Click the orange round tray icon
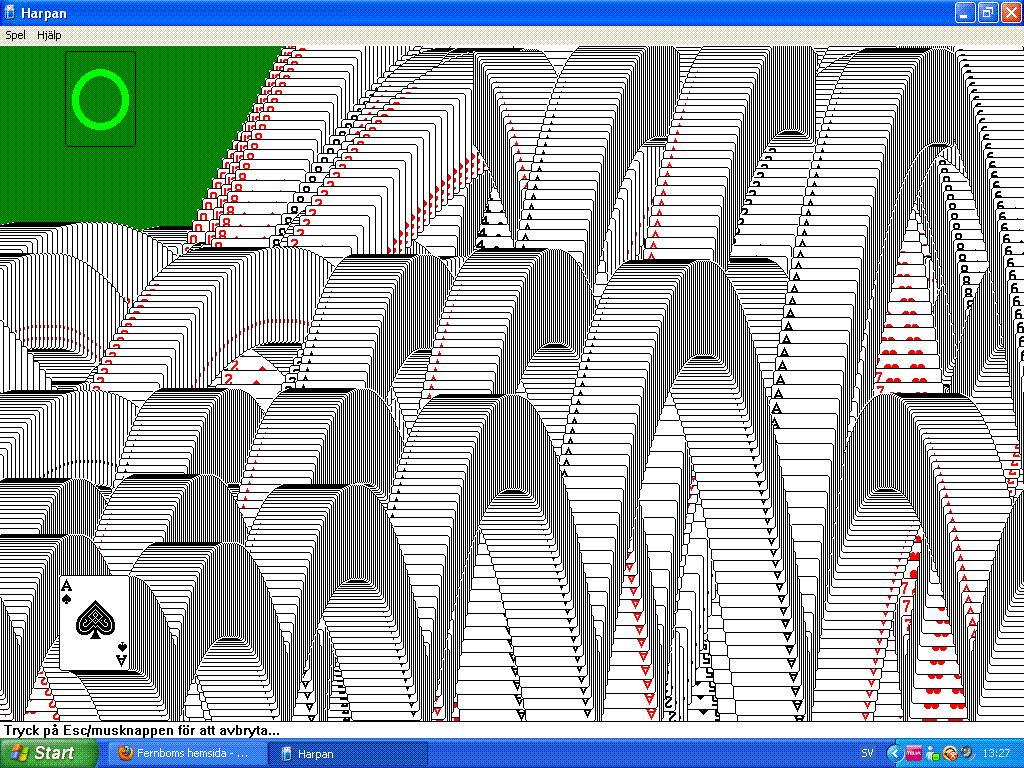Viewport: 1024px width, 768px height. [x=950, y=753]
